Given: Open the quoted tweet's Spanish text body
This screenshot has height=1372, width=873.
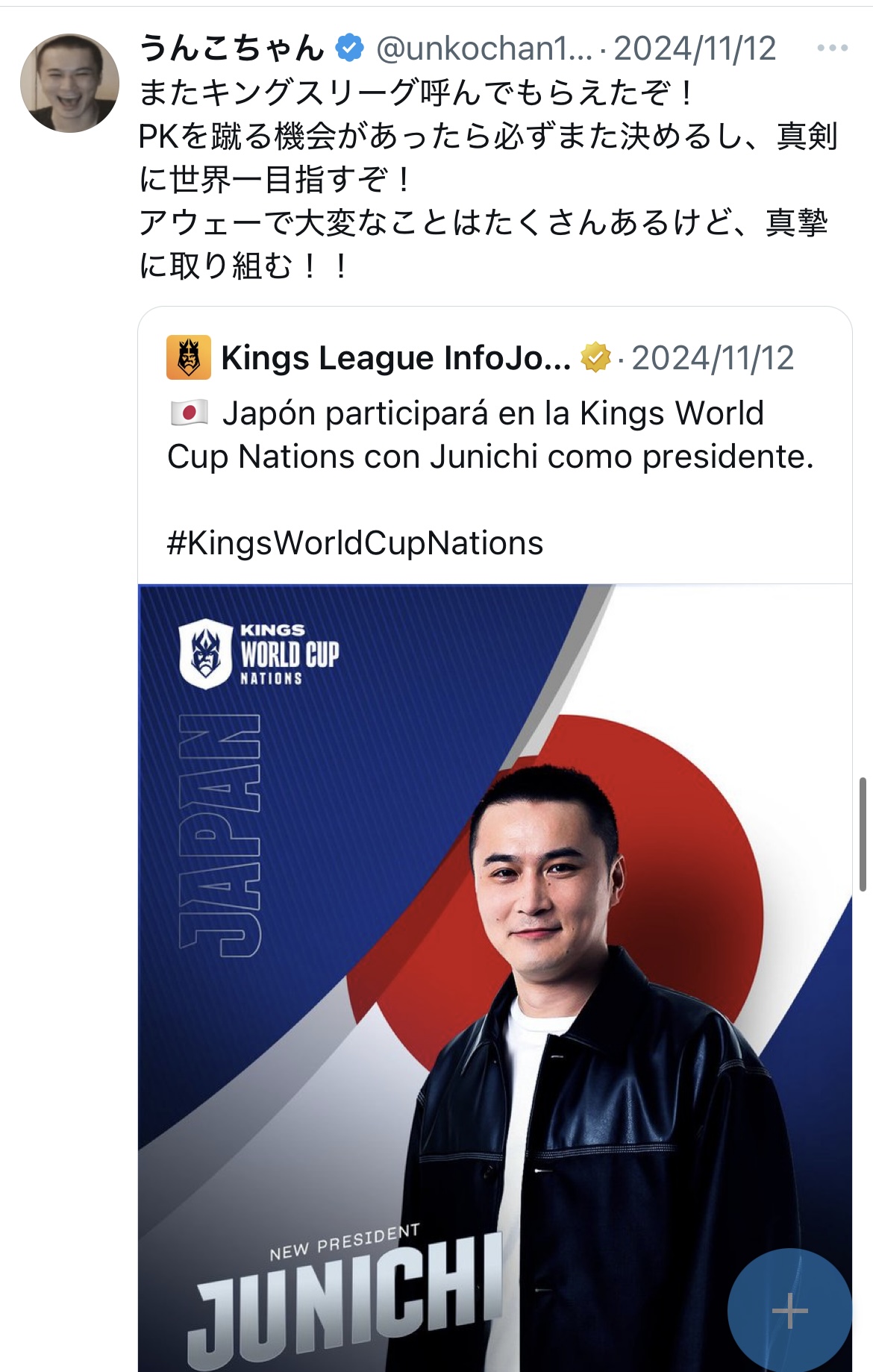Looking at the screenshot, I should 490,435.
